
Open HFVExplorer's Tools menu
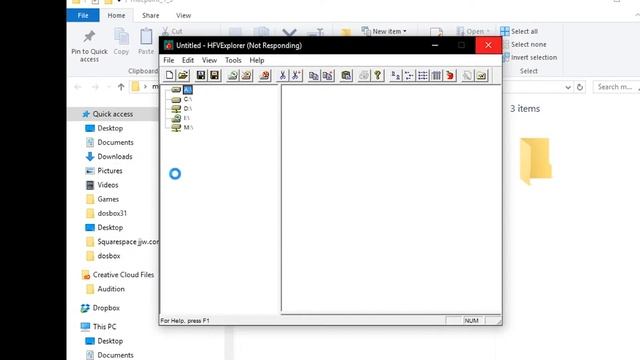(x=233, y=60)
